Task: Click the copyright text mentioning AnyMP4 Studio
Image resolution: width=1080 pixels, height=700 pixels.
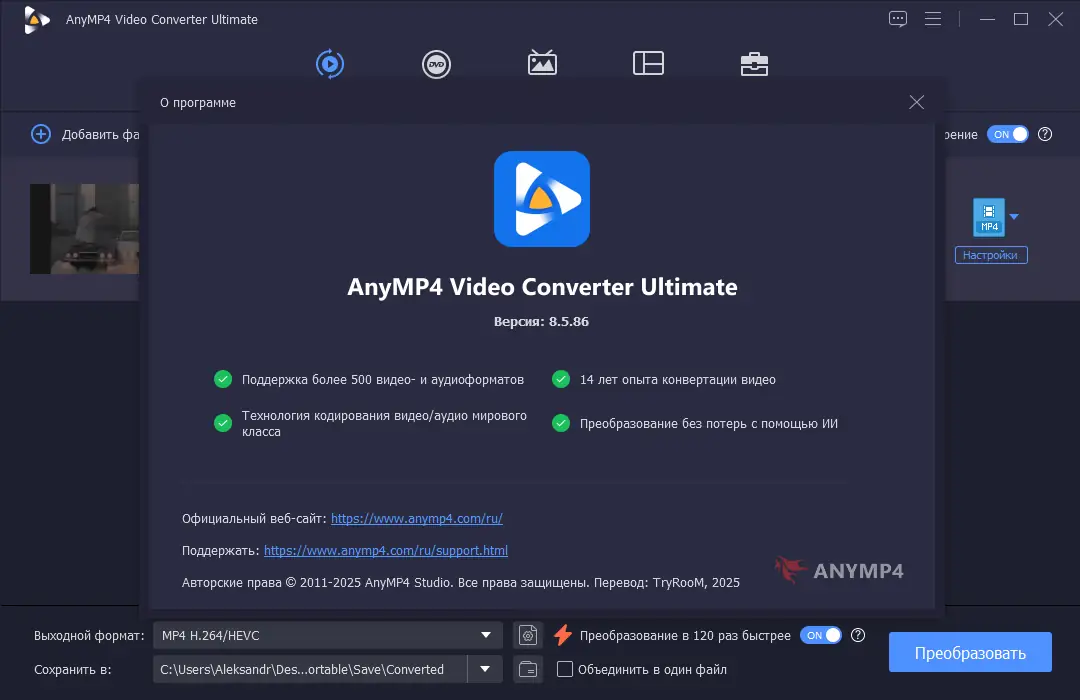Action: (461, 583)
